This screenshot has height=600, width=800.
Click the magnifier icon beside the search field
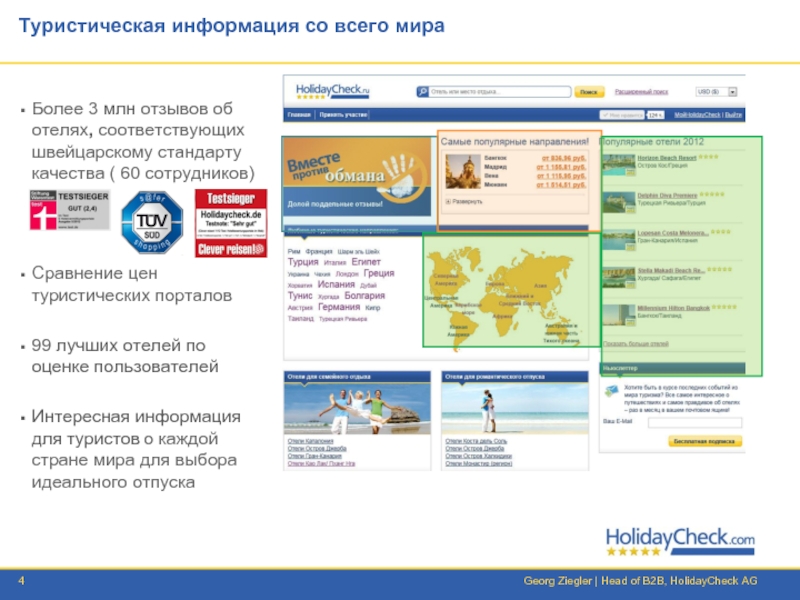[422, 92]
